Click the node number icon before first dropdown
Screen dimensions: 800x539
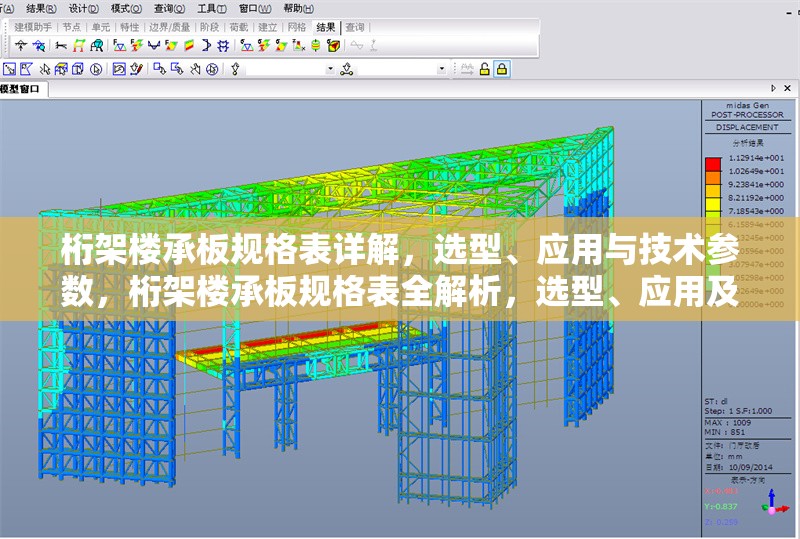(x=236, y=69)
